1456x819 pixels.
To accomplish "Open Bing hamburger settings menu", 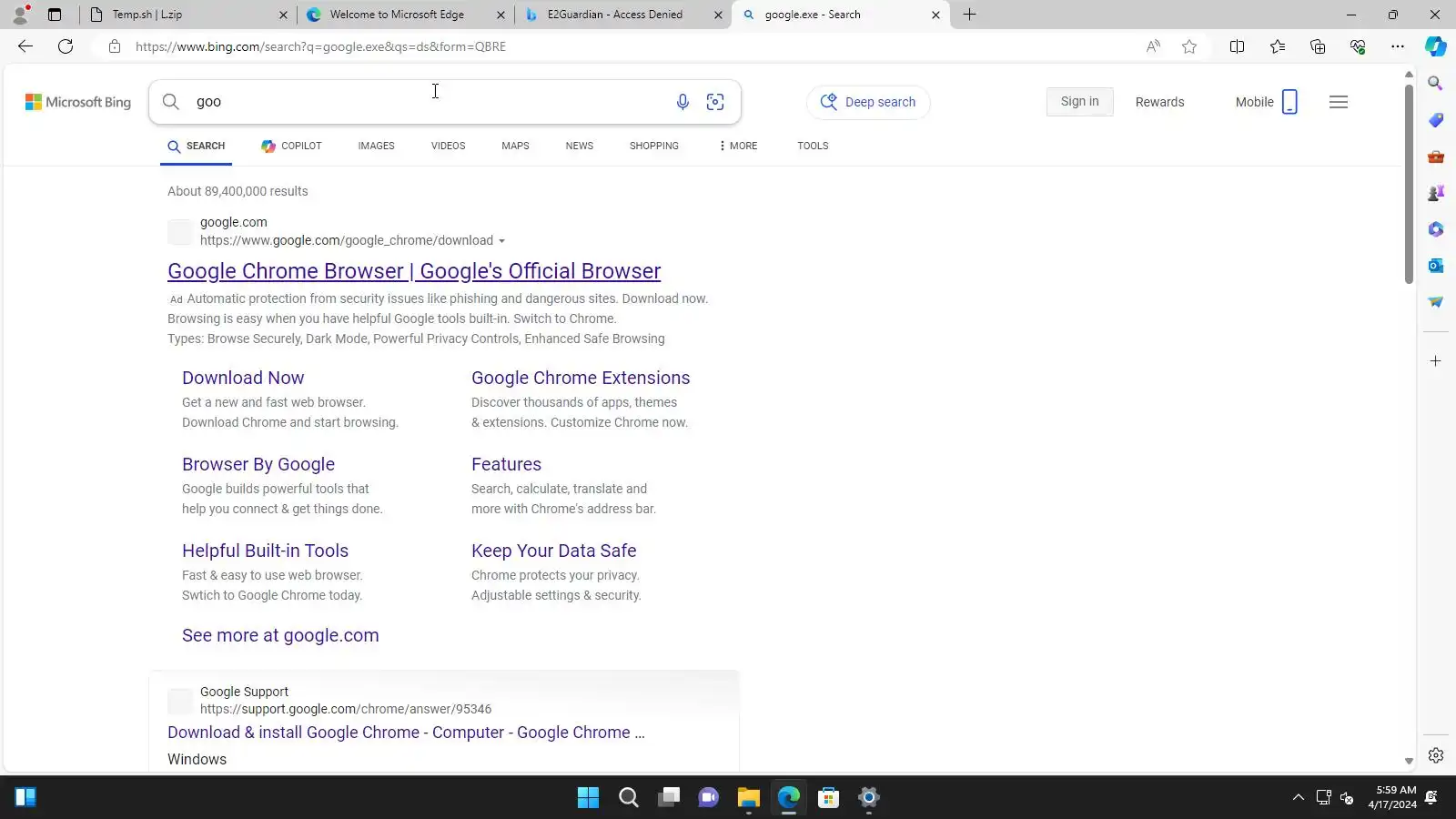I will pos(1339,102).
